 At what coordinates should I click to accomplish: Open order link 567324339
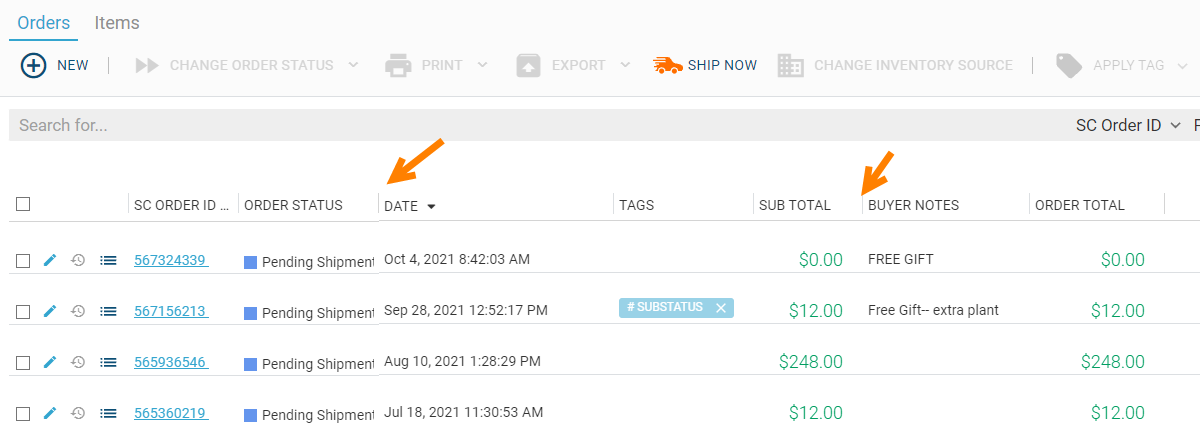click(171, 260)
